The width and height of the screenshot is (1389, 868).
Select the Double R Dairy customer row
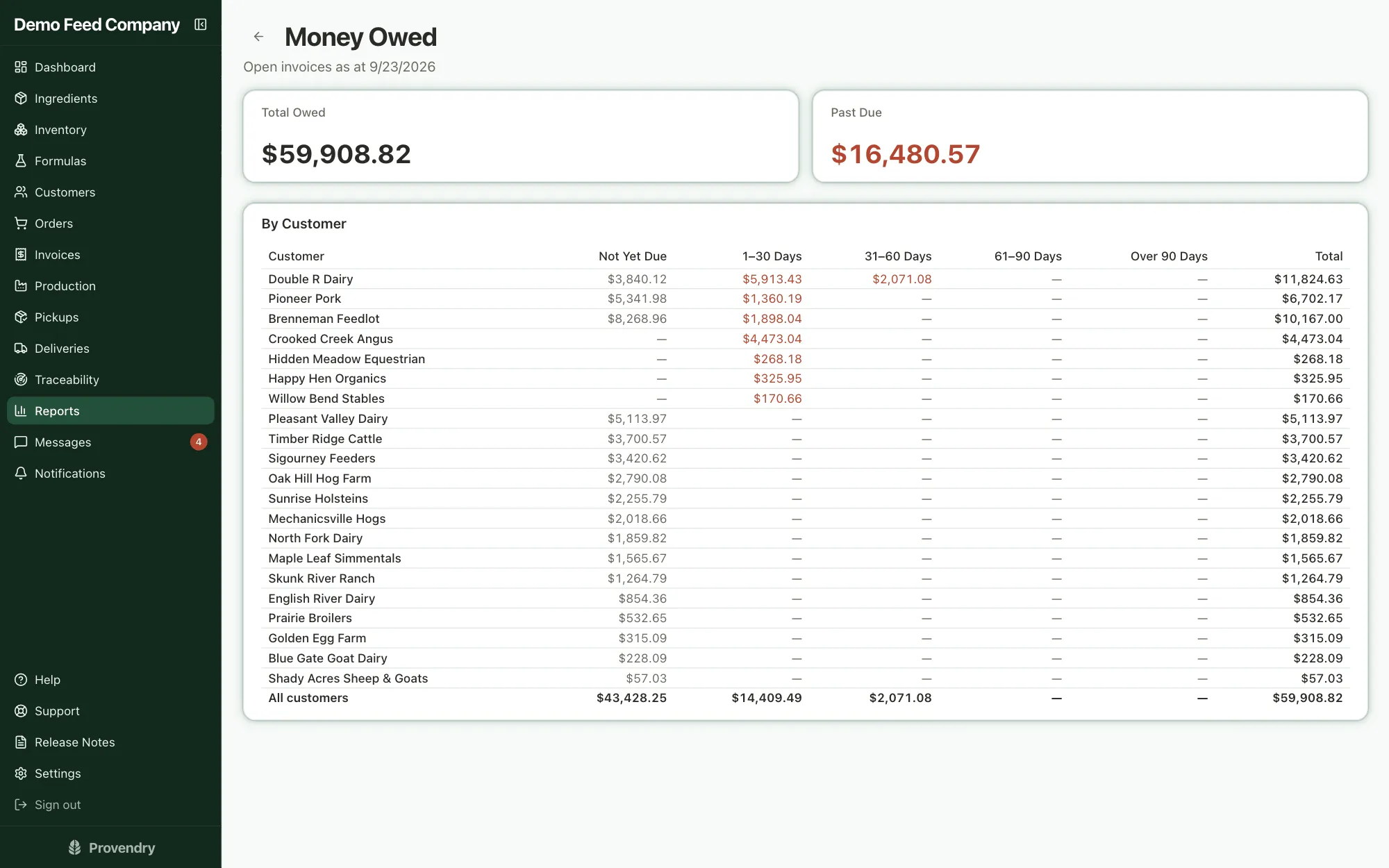click(806, 279)
